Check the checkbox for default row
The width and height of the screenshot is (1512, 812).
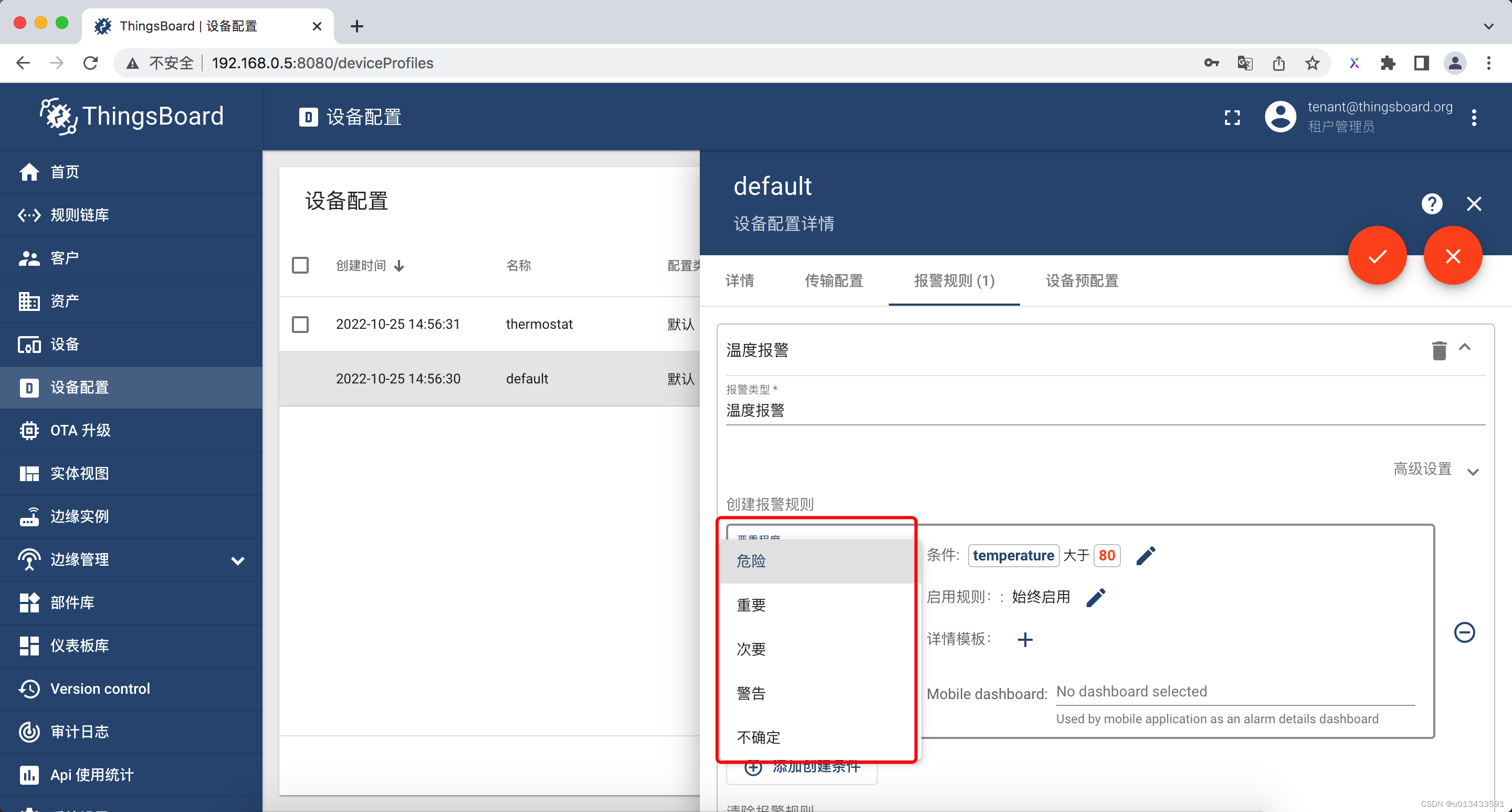click(x=300, y=379)
